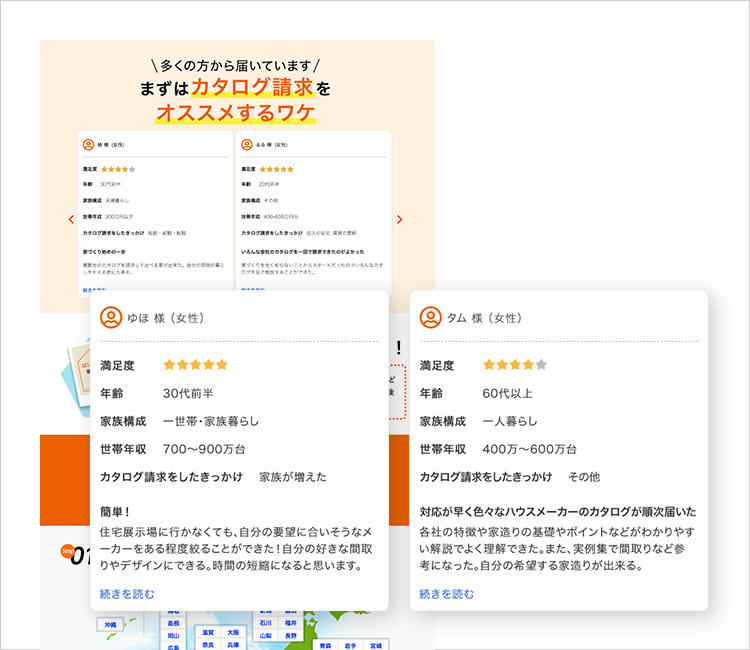Click the four-star rating in タム's review

tap(515, 365)
